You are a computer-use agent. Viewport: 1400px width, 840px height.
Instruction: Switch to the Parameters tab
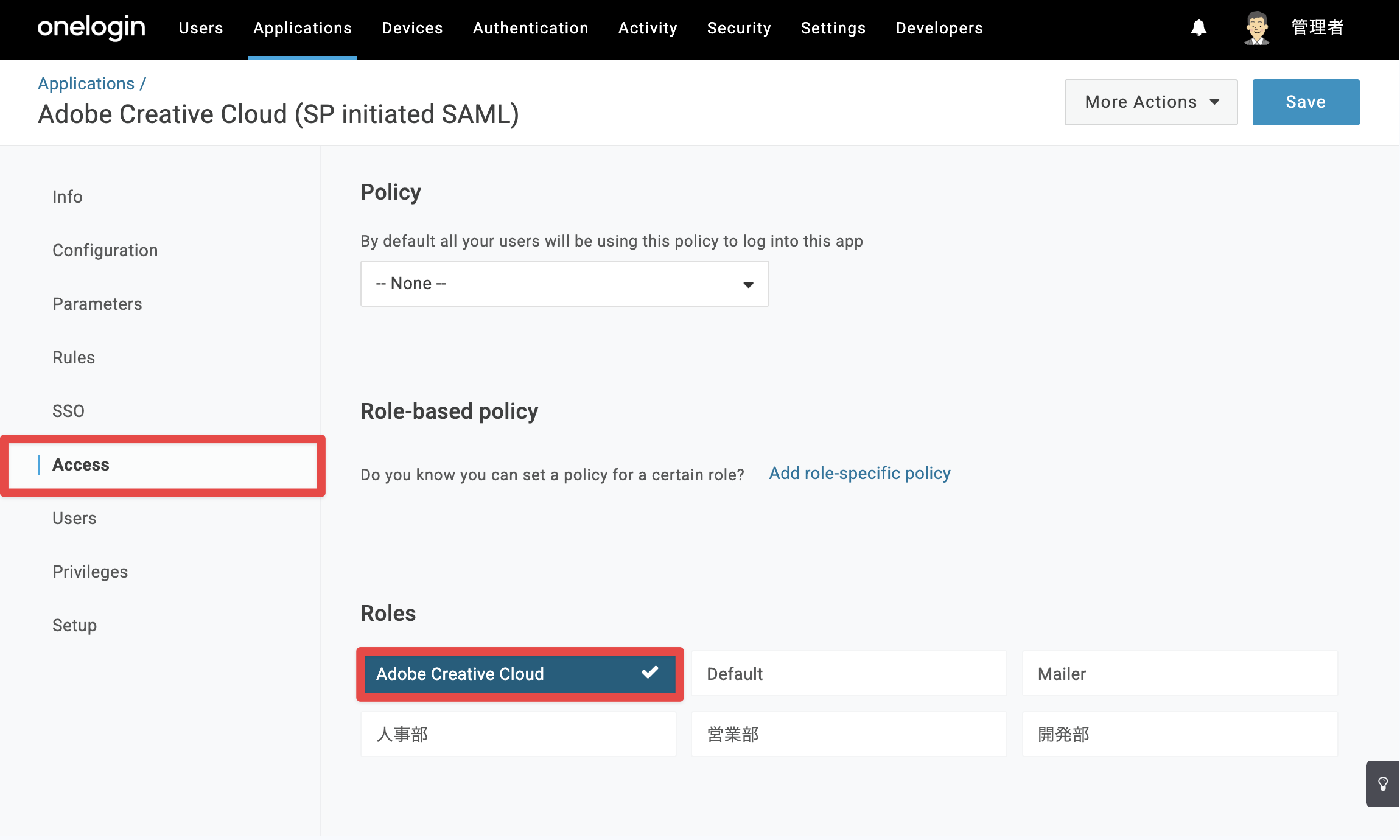tap(97, 304)
